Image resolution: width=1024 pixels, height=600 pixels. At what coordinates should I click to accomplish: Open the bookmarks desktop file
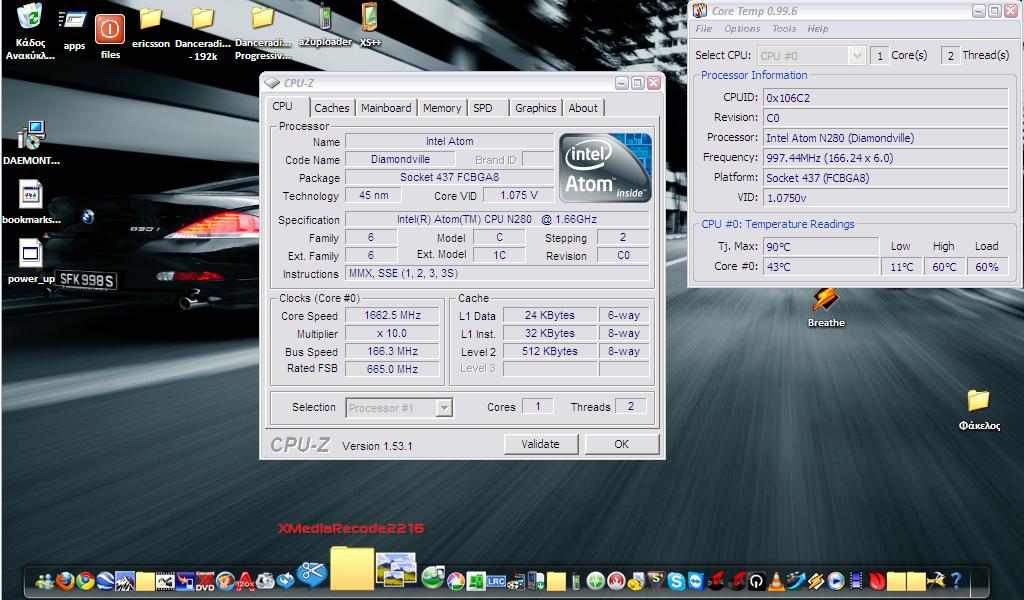[31, 202]
